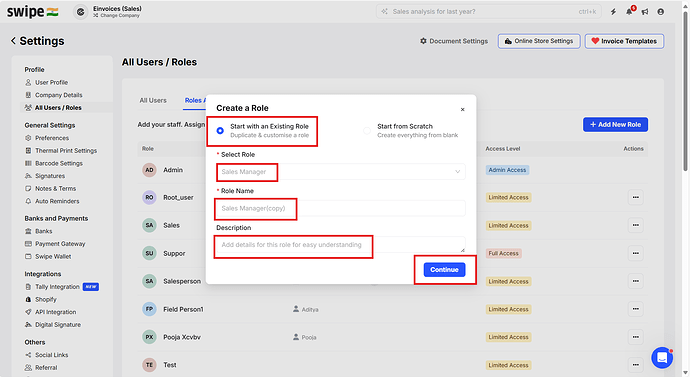Click the Swipe logo
The height and width of the screenshot is (377, 690).
pos(32,12)
